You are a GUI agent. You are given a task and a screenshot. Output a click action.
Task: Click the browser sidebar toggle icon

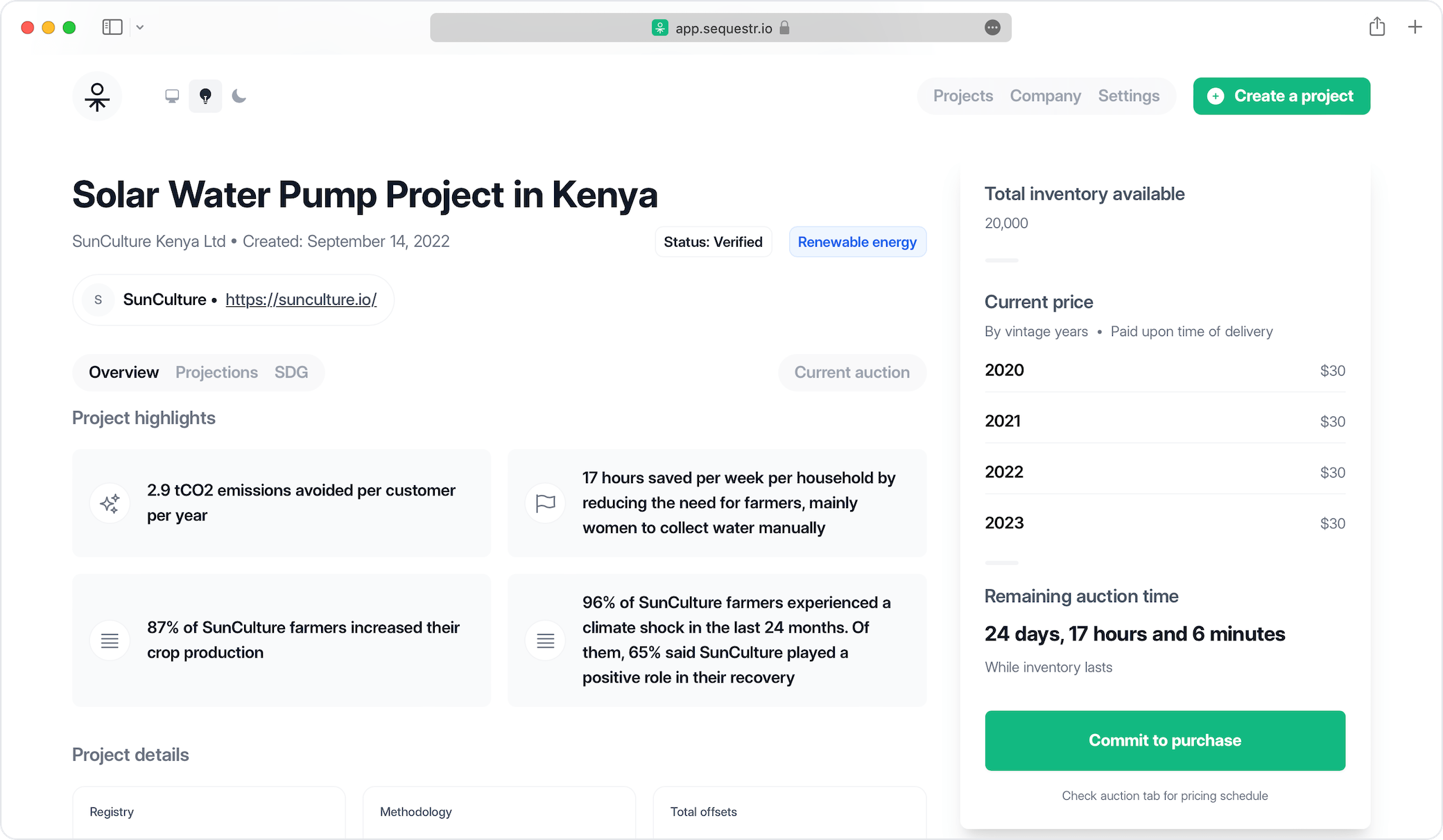[x=112, y=27]
